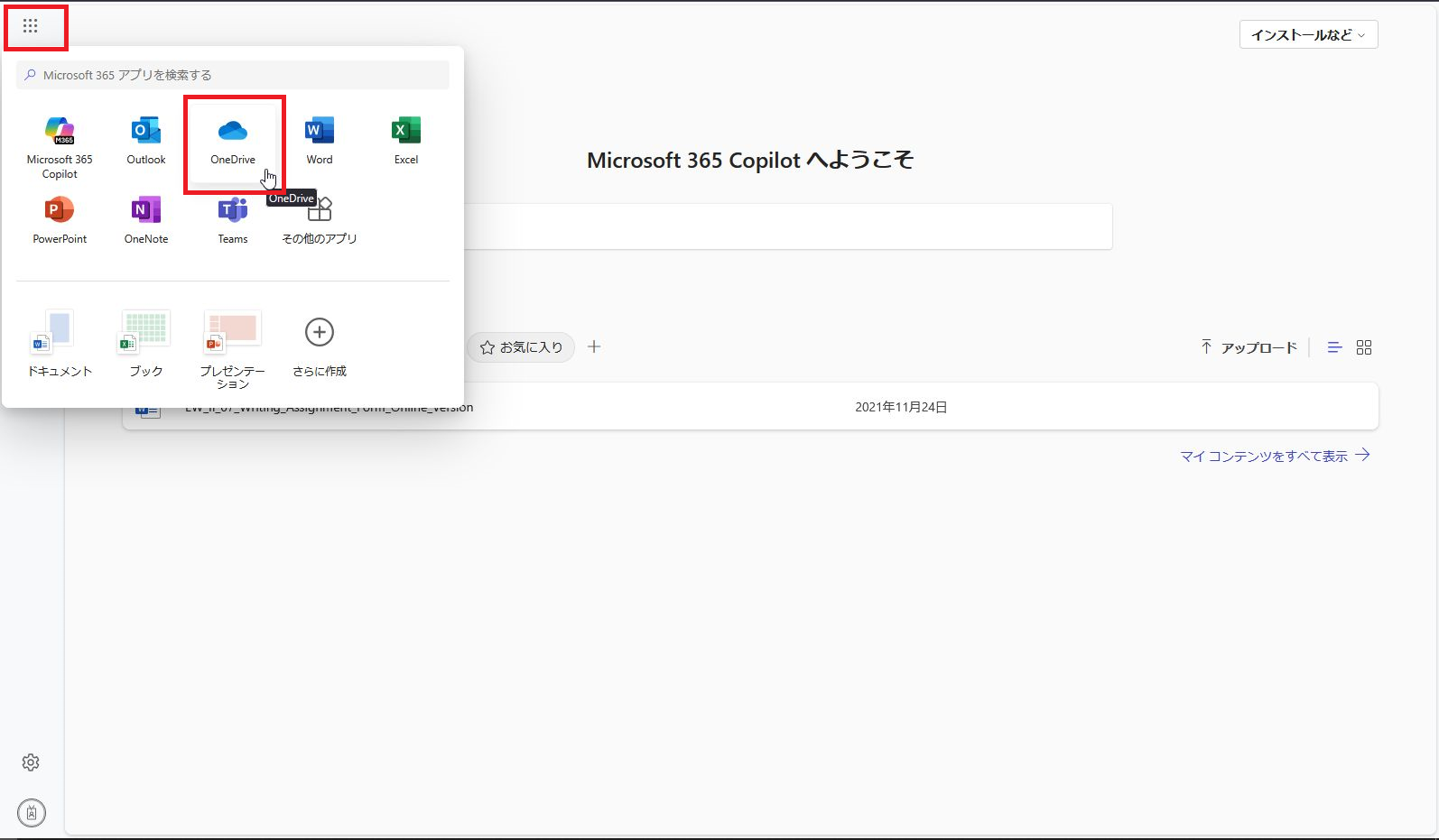Open その他のアプリ (more apps)
The width and height of the screenshot is (1439, 840).
coord(320,221)
